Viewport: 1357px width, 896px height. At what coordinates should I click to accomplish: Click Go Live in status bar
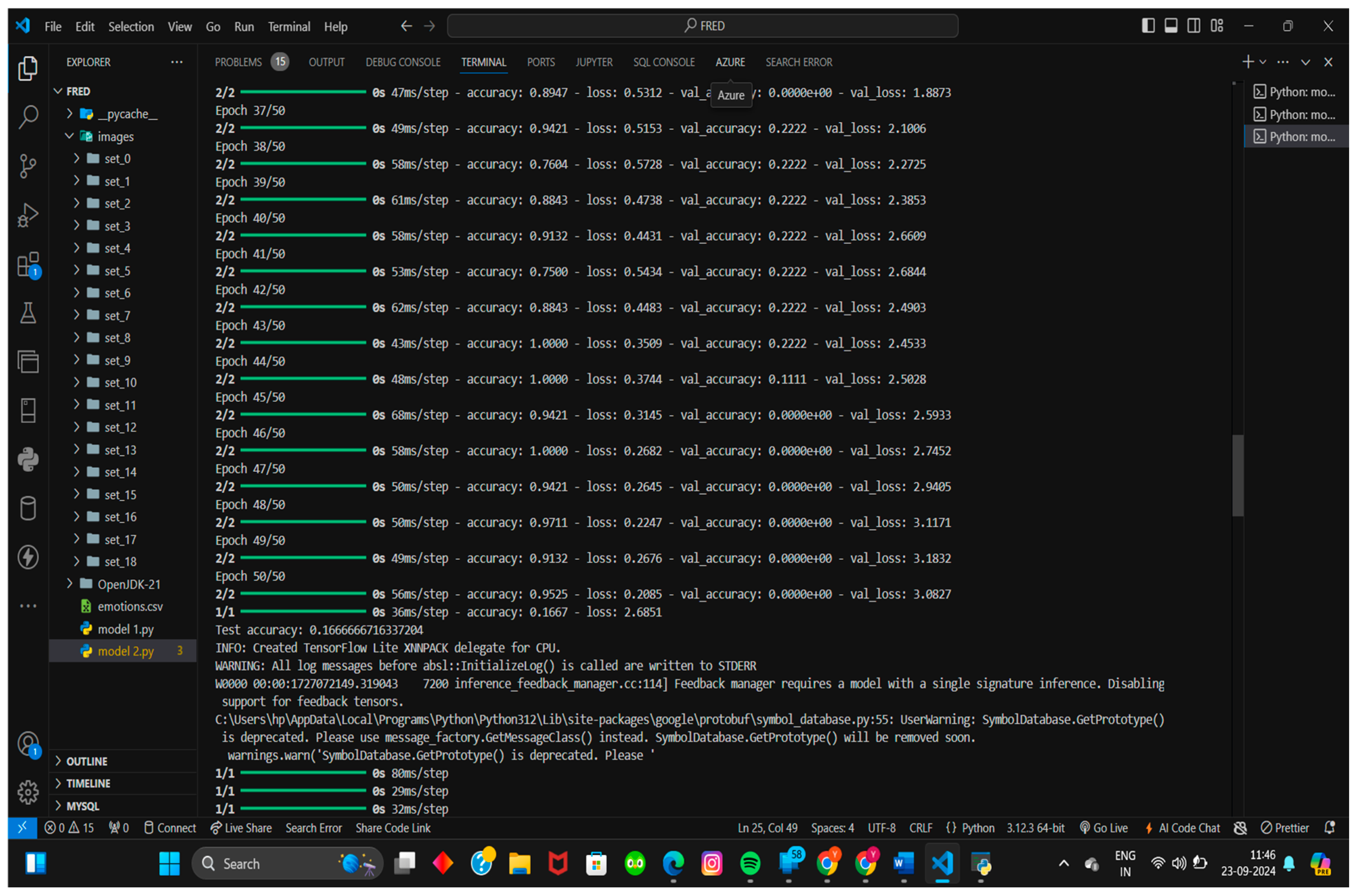click(x=1104, y=828)
